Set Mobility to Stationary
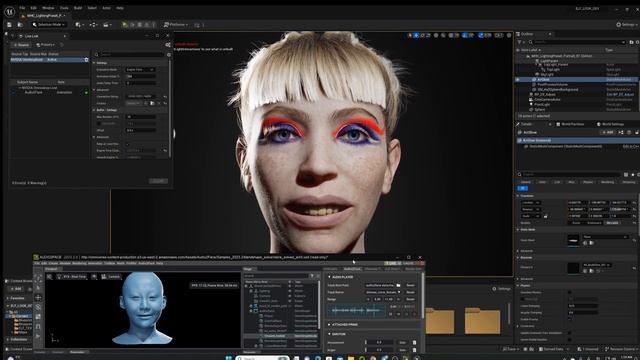The height and width of the screenshot is (360, 640). (x=594, y=223)
